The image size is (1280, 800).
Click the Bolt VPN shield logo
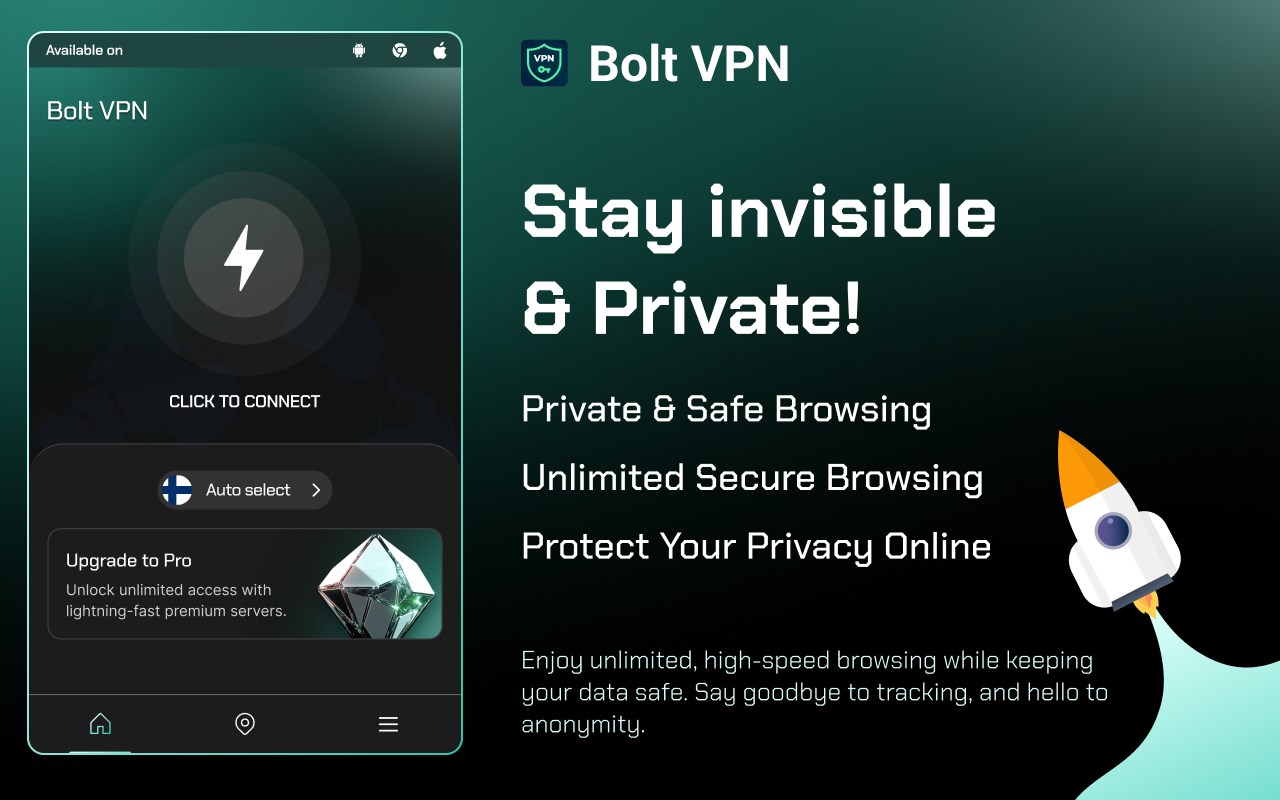[544, 63]
